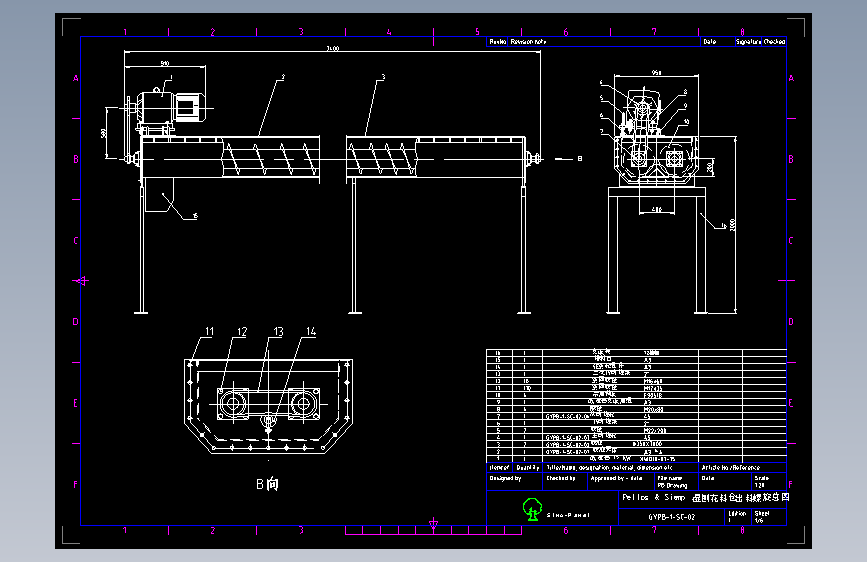Click the 'Checked' cell in revision block

[x=775, y=41]
